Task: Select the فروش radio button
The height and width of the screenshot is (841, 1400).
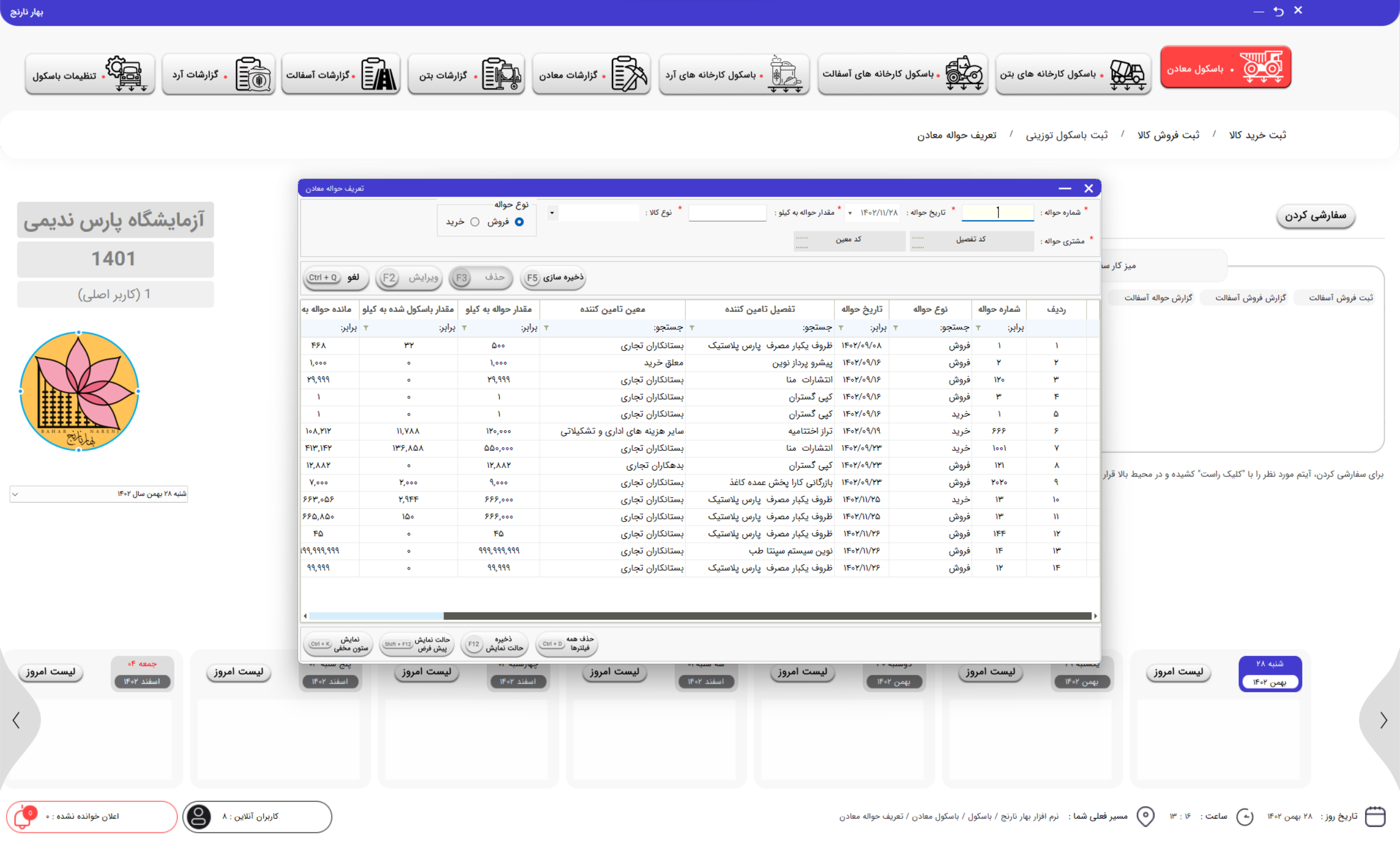Action: point(519,222)
